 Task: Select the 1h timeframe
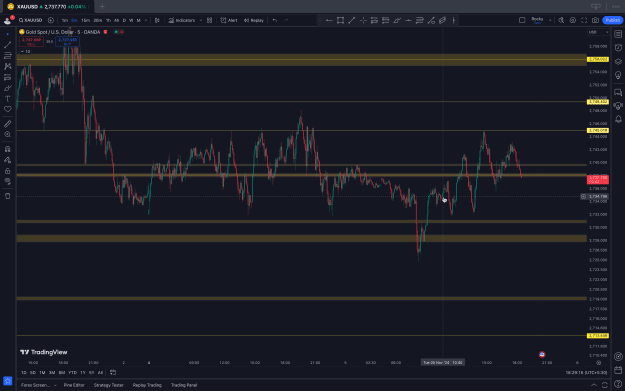tap(108, 20)
